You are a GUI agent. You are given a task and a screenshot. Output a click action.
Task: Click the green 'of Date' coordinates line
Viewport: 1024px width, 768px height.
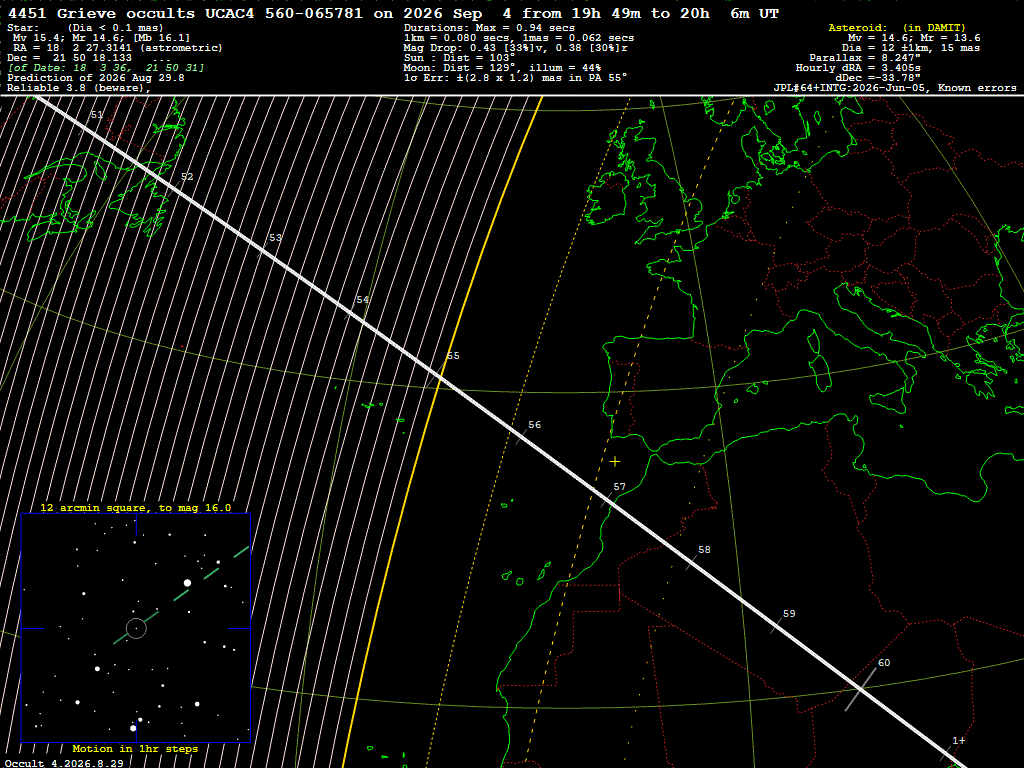tap(106, 68)
